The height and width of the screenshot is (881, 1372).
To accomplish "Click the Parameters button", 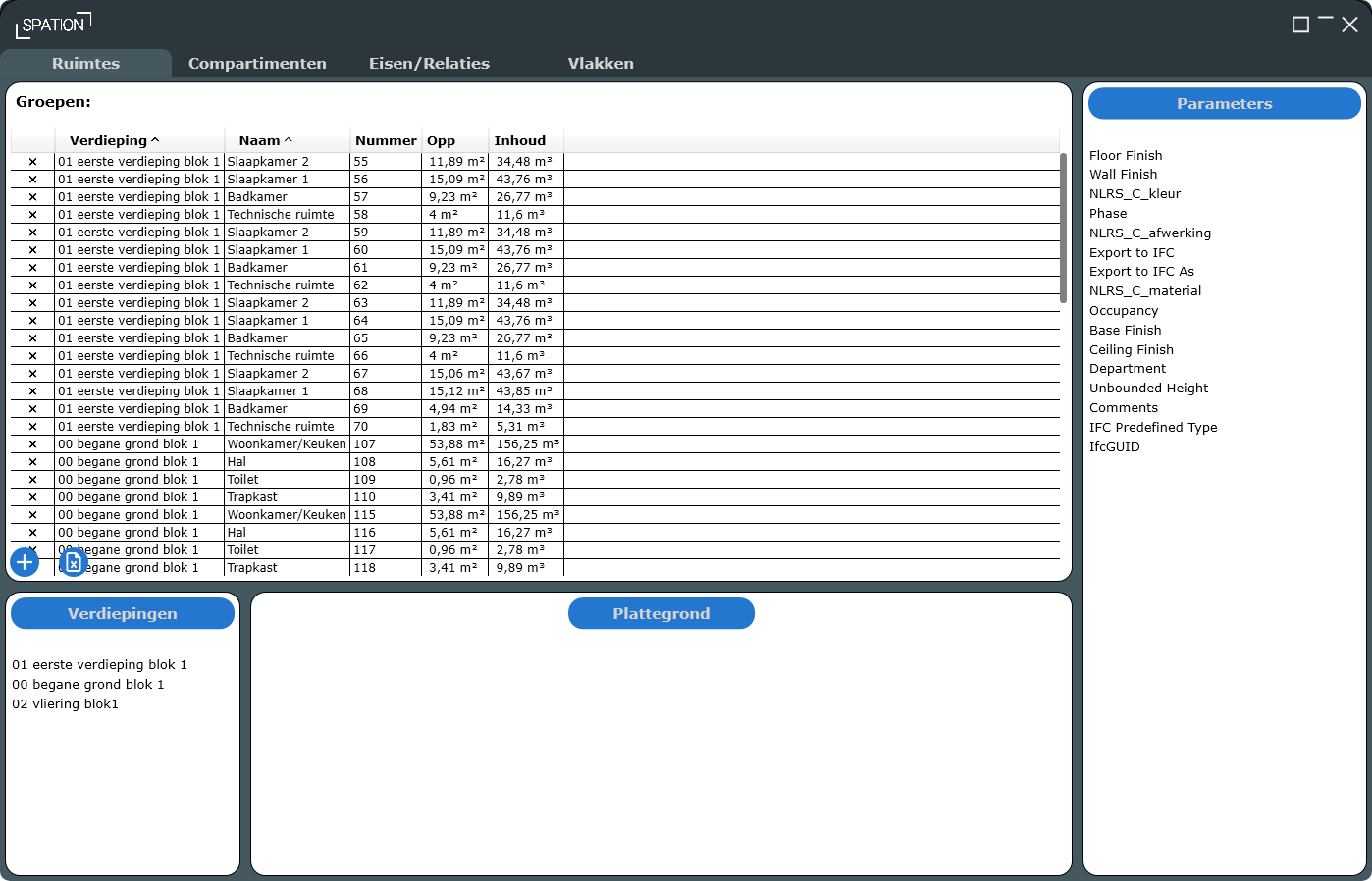I will (1225, 103).
